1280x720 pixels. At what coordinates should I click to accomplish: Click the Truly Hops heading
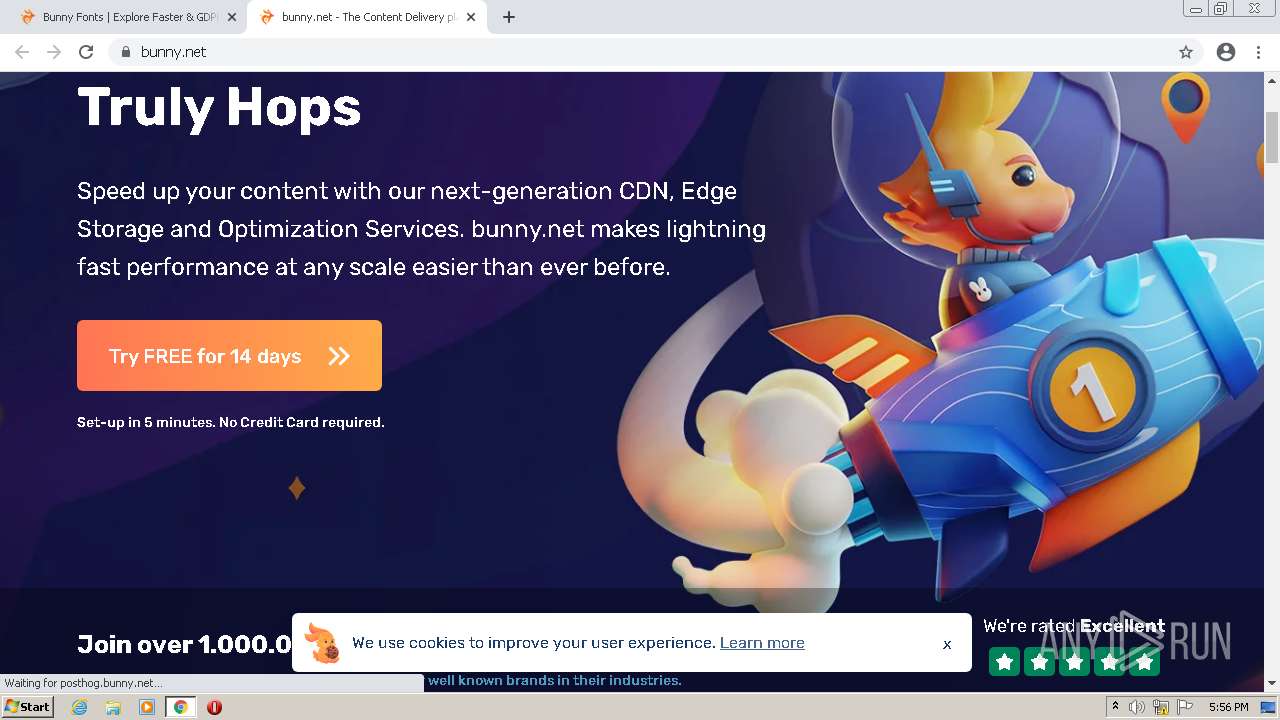coord(219,106)
